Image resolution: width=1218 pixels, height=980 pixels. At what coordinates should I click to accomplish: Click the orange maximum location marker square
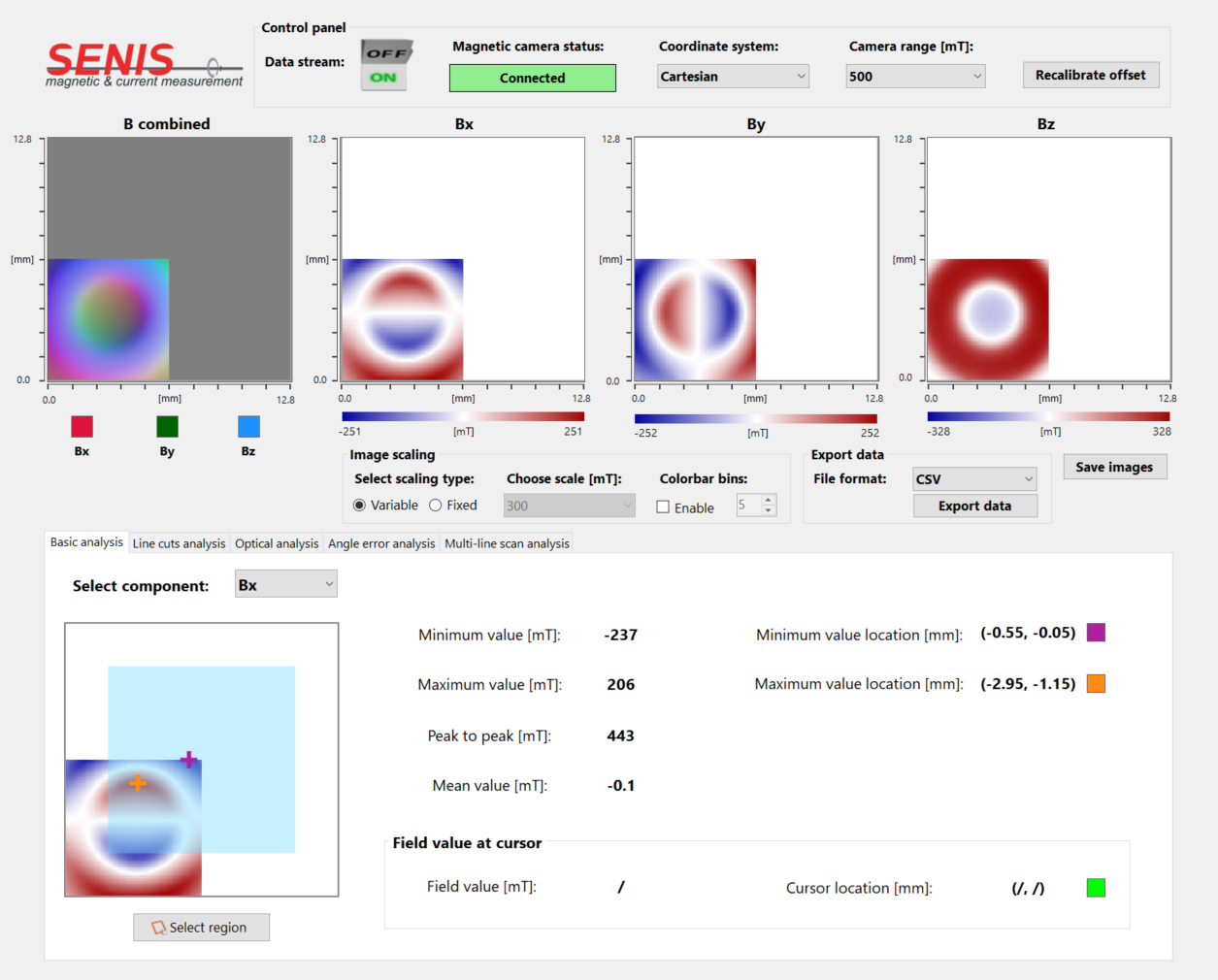pyautogui.click(x=1096, y=684)
